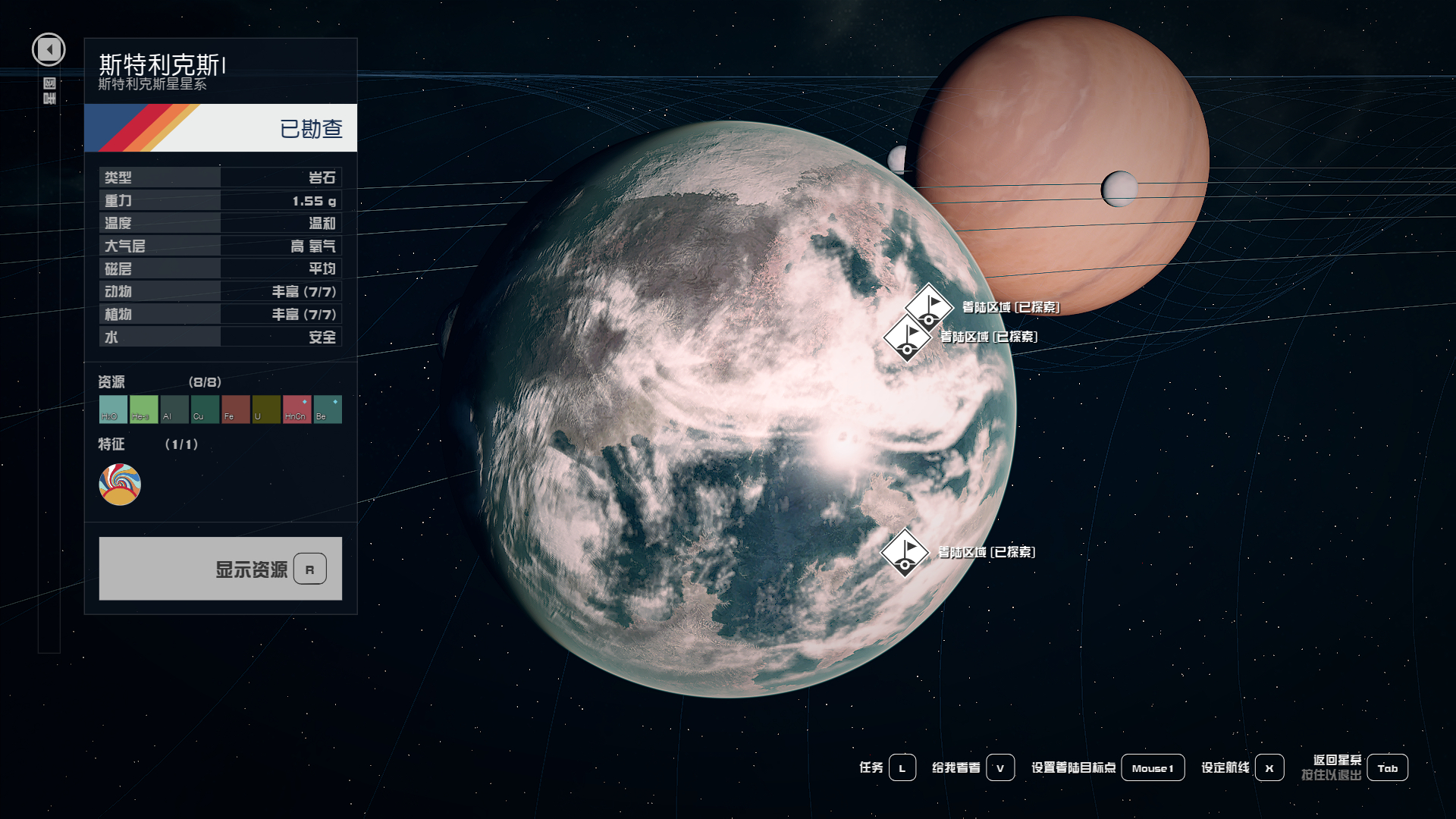This screenshot has height=819, width=1456.
Task: Select the Be resource tile
Action: click(x=328, y=409)
